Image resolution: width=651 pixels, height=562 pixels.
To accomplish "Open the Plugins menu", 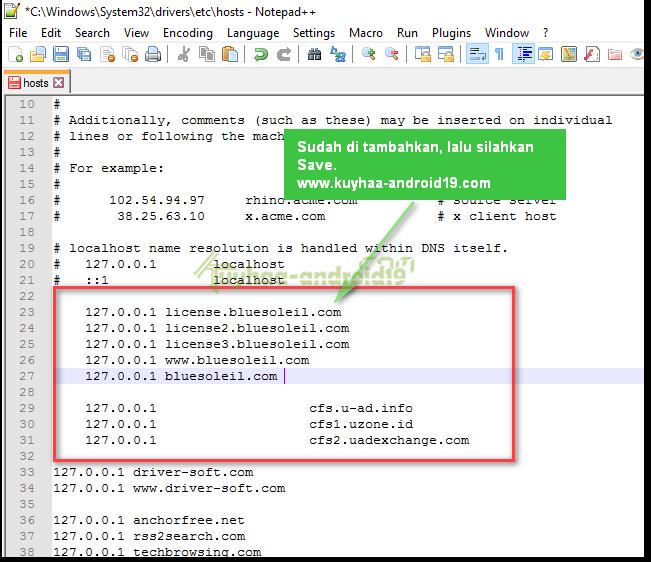I will [451, 33].
